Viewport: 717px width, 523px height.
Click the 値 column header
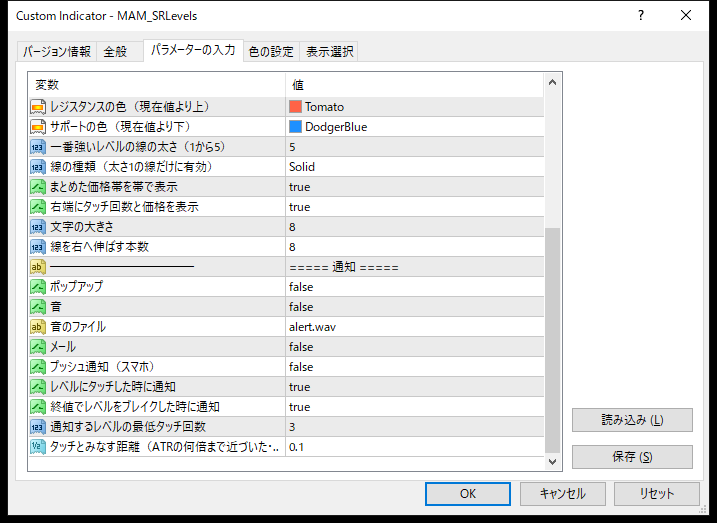pyautogui.click(x=415, y=85)
